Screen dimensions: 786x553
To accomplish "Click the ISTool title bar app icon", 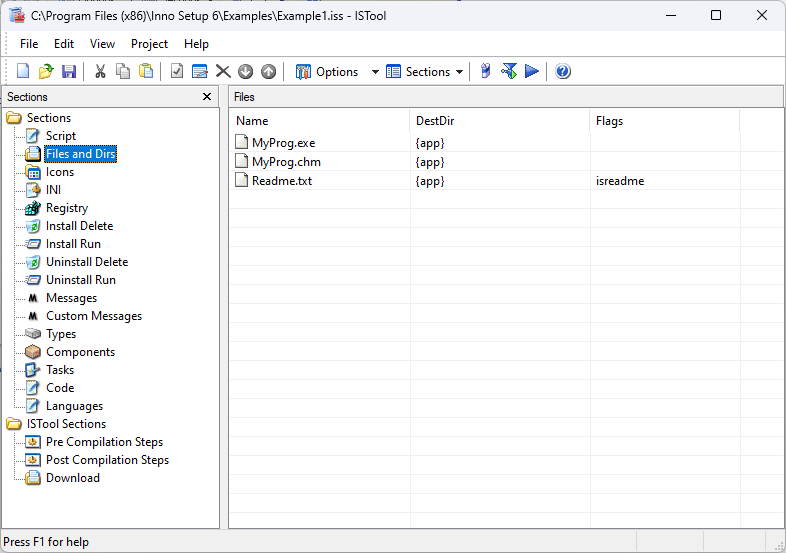I will (x=18, y=16).
